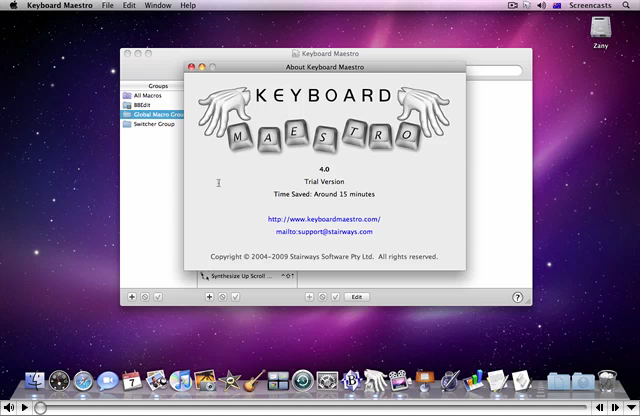This screenshot has width=640, height=416.
Task: Enable the selected group via checkmark button
Action: (x=158, y=297)
